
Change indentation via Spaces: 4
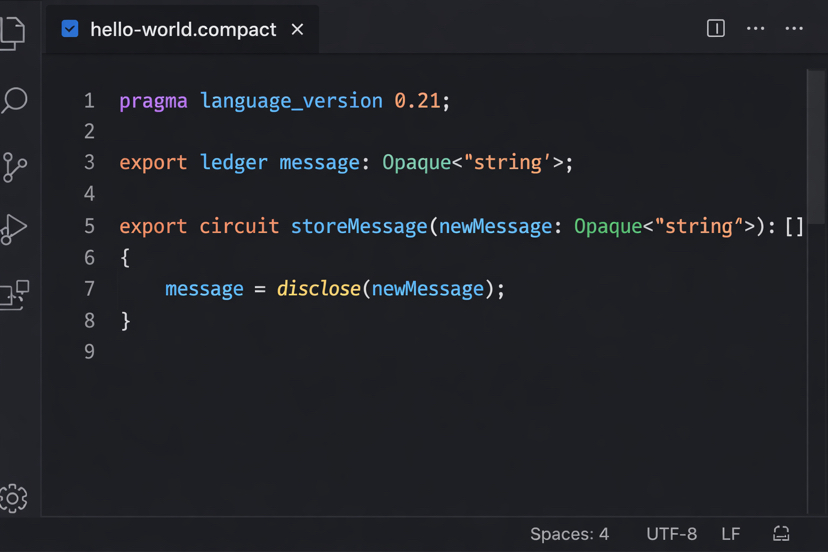coord(569,534)
